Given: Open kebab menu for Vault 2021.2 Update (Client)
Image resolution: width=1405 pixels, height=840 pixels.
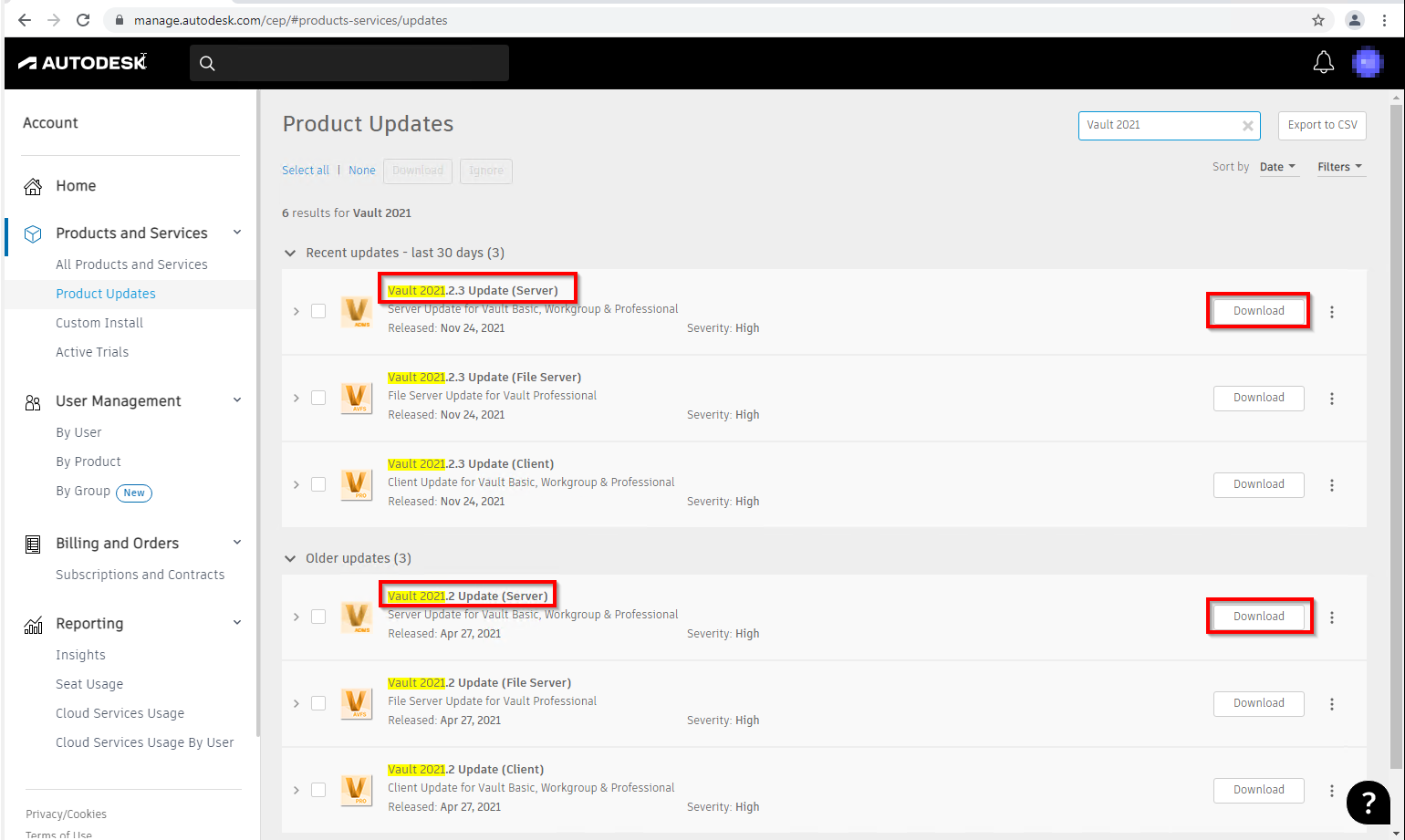Looking at the screenshot, I should (1332, 791).
